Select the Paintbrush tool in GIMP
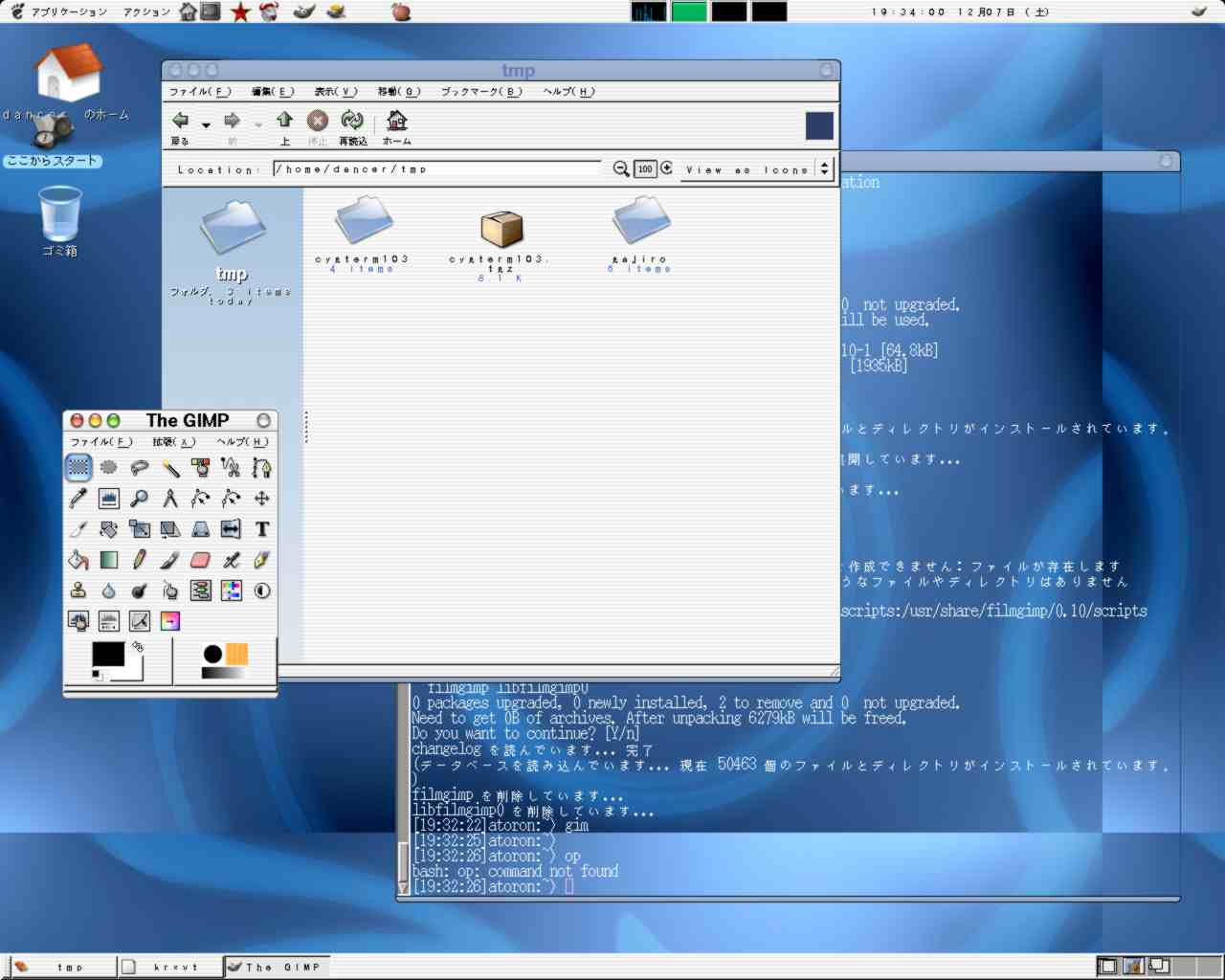This screenshot has height=980, width=1225. click(170, 559)
